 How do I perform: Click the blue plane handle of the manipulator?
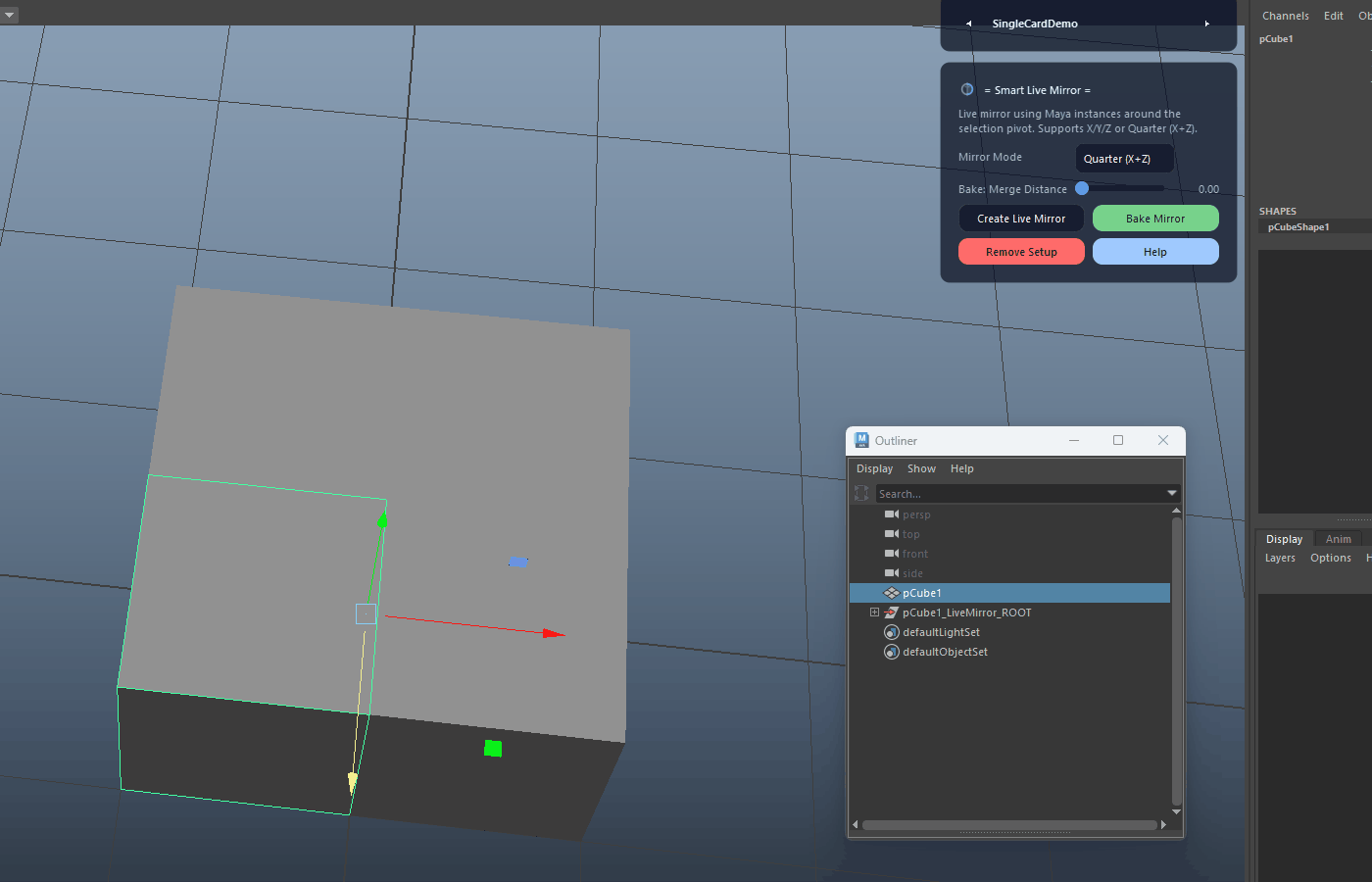(518, 562)
